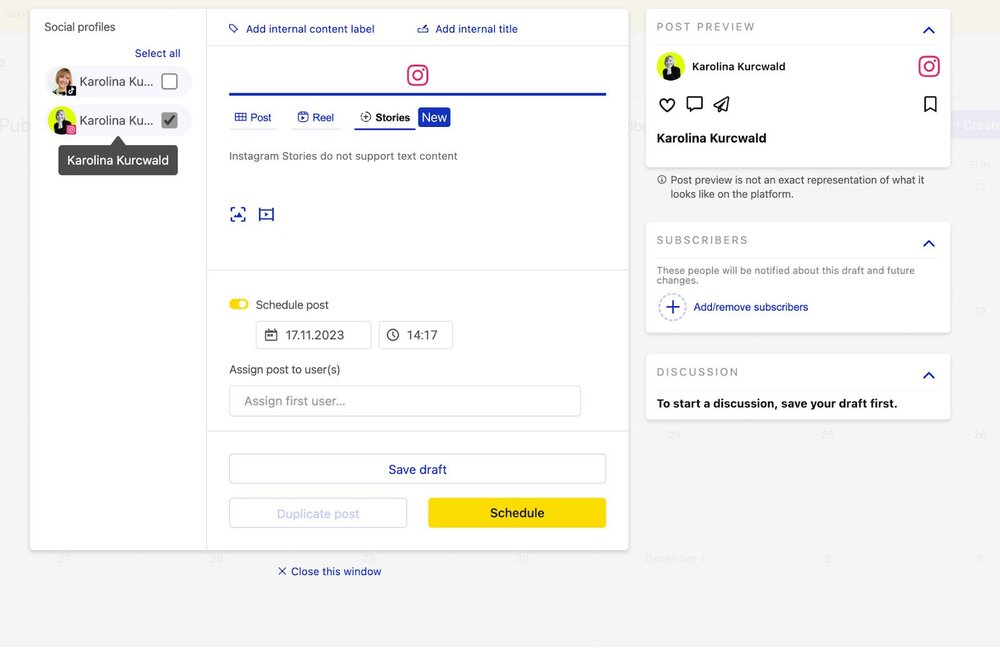
Task: Click the yellow Schedule button
Action: (517, 513)
